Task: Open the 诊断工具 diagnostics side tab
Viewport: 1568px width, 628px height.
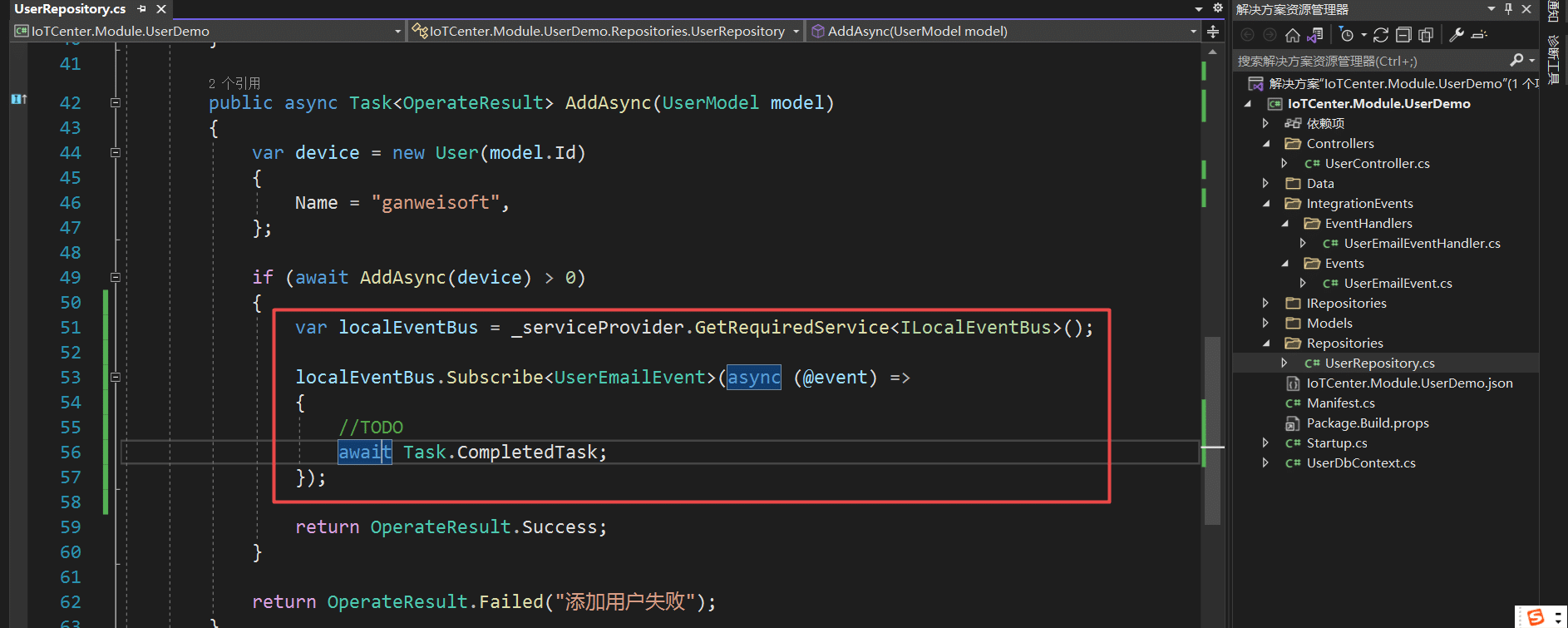Action: [1553, 59]
